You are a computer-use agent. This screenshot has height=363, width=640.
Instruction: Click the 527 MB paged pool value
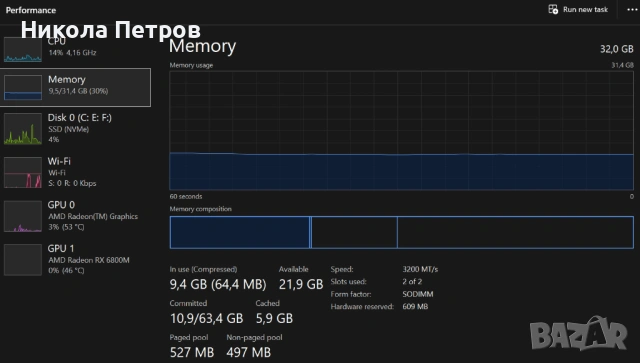point(191,352)
